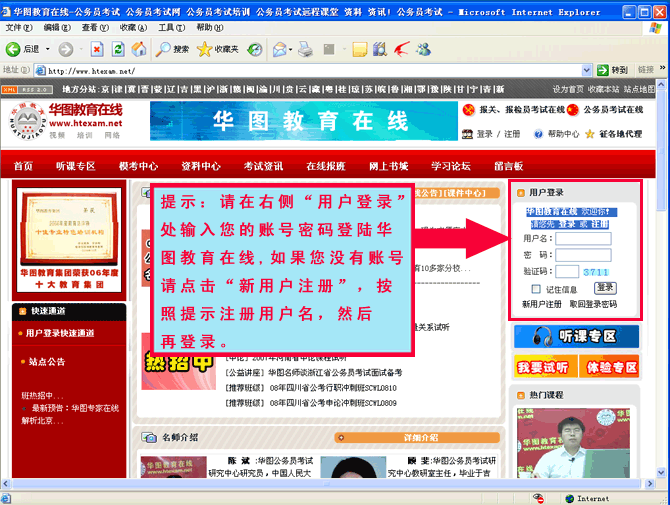Check the 记住信息 checkbox
Image resolution: width=670 pixels, height=505 pixels.
click(x=536, y=289)
